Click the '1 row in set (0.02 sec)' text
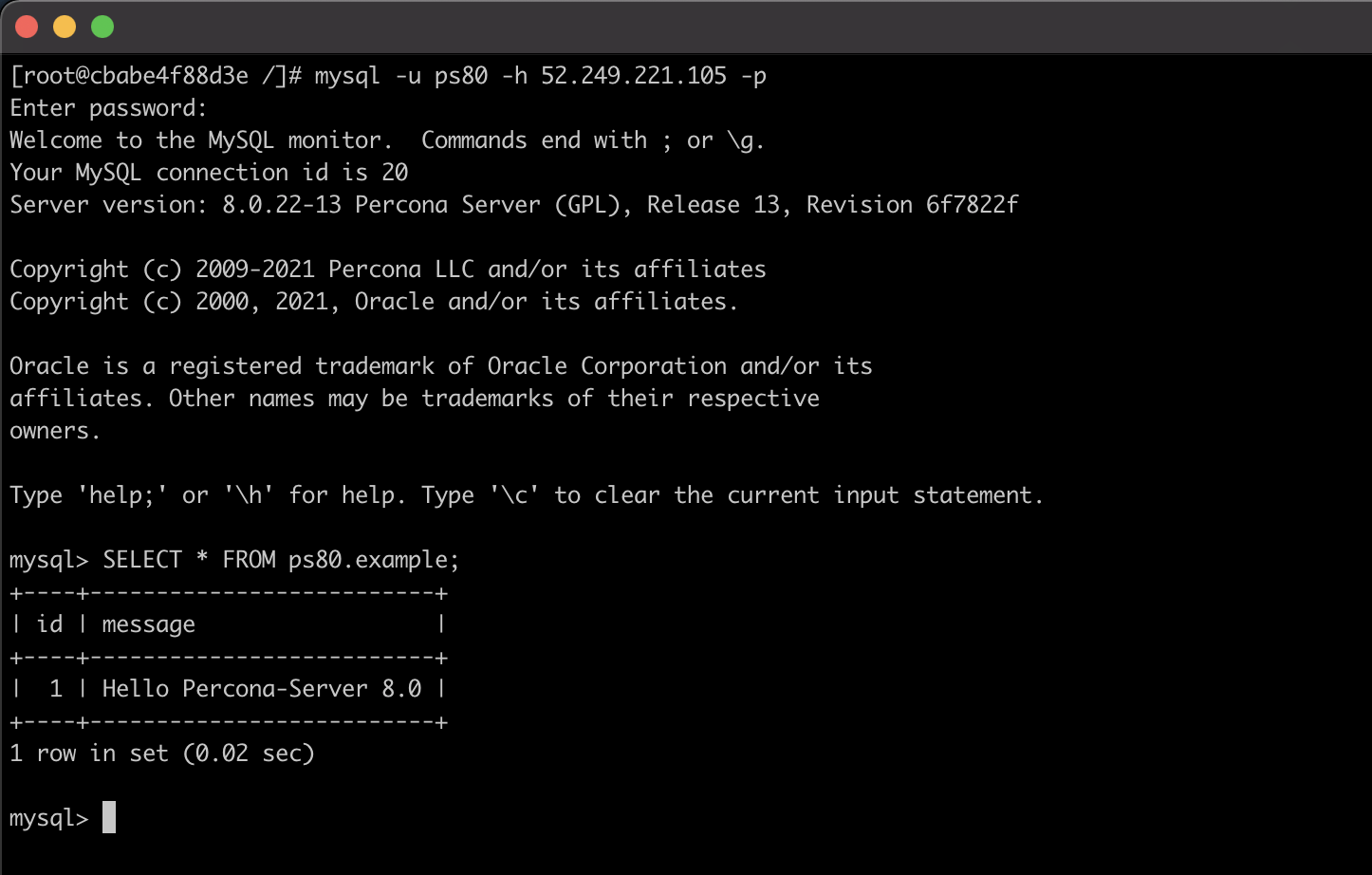 (x=161, y=753)
